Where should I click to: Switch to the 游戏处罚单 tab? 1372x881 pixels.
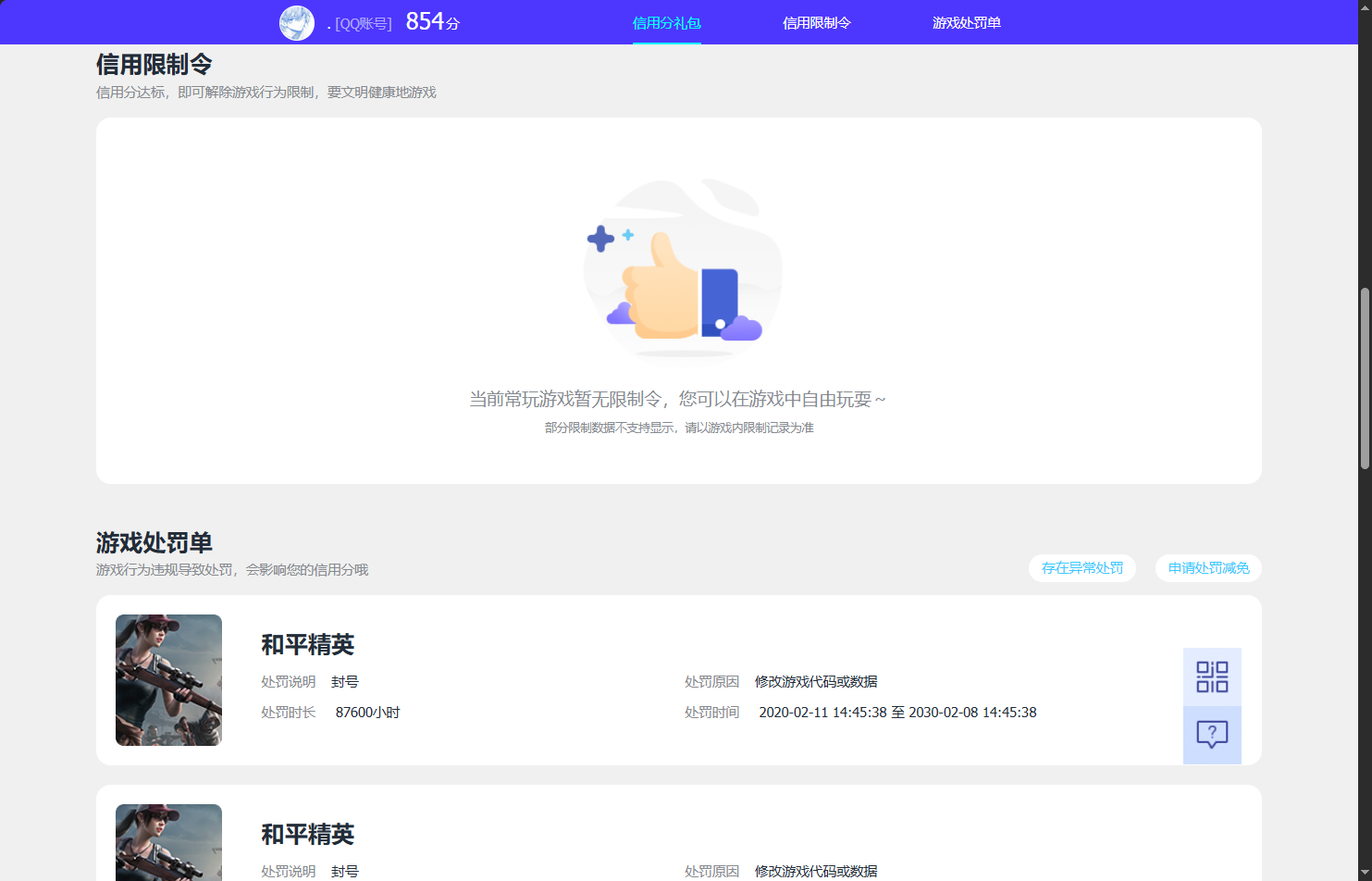point(966,23)
